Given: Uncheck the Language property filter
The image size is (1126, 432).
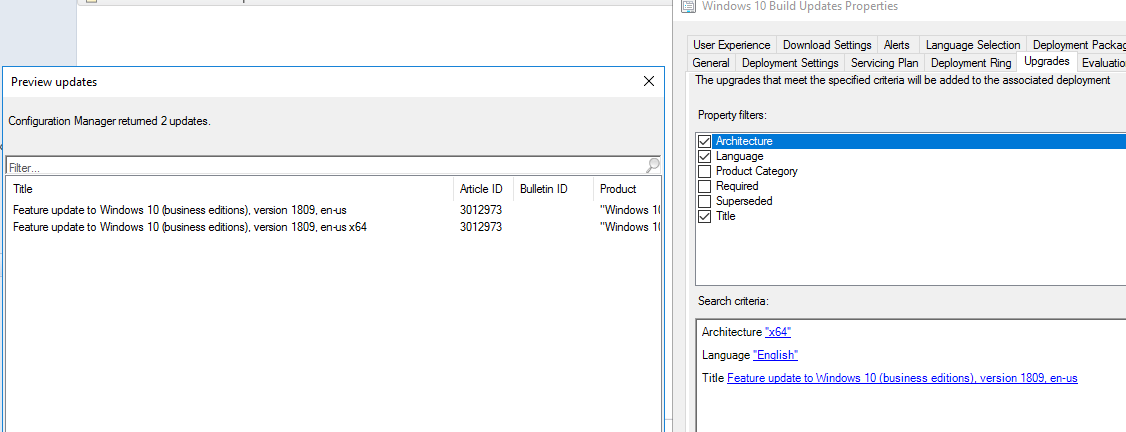Looking at the screenshot, I should 704,156.
